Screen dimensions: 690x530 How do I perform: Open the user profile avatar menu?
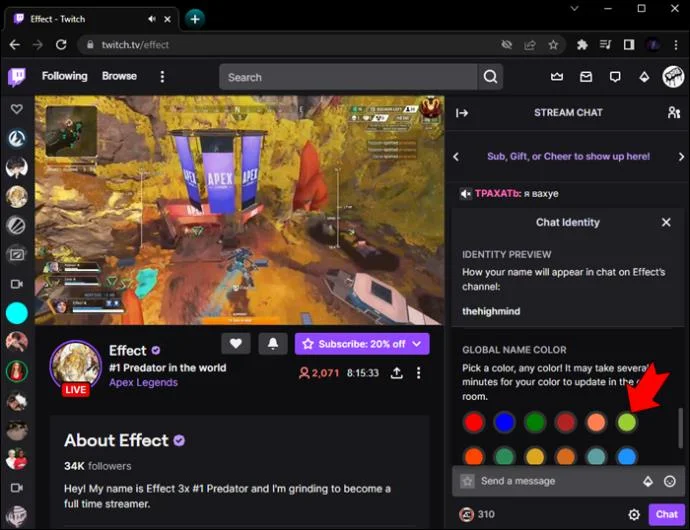pyautogui.click(x=673, y=77)
